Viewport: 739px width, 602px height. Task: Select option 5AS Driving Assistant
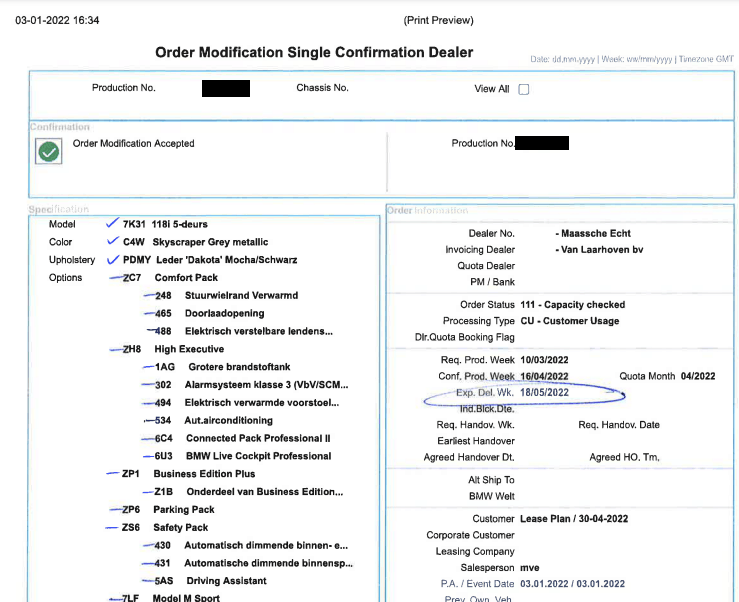click(x=210, y=581)
